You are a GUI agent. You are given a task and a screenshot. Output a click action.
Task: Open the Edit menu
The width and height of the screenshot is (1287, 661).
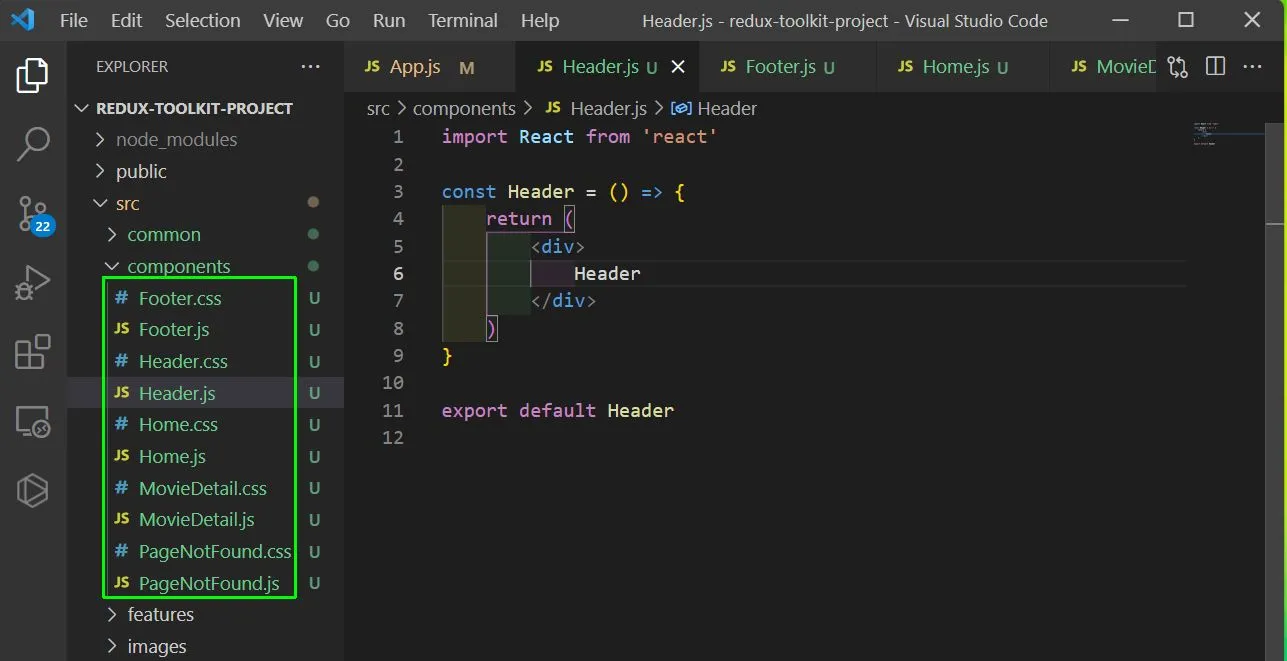[127, 20]
